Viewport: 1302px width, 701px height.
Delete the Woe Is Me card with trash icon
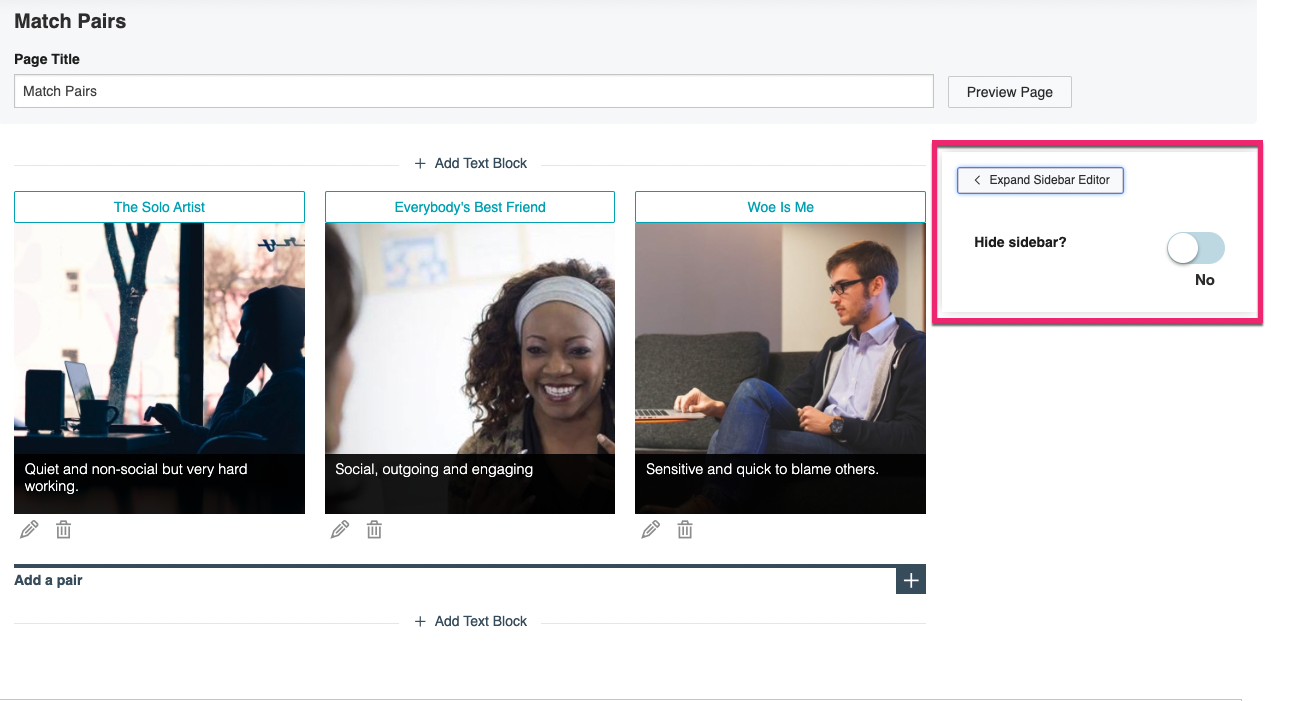click(684, 529)
